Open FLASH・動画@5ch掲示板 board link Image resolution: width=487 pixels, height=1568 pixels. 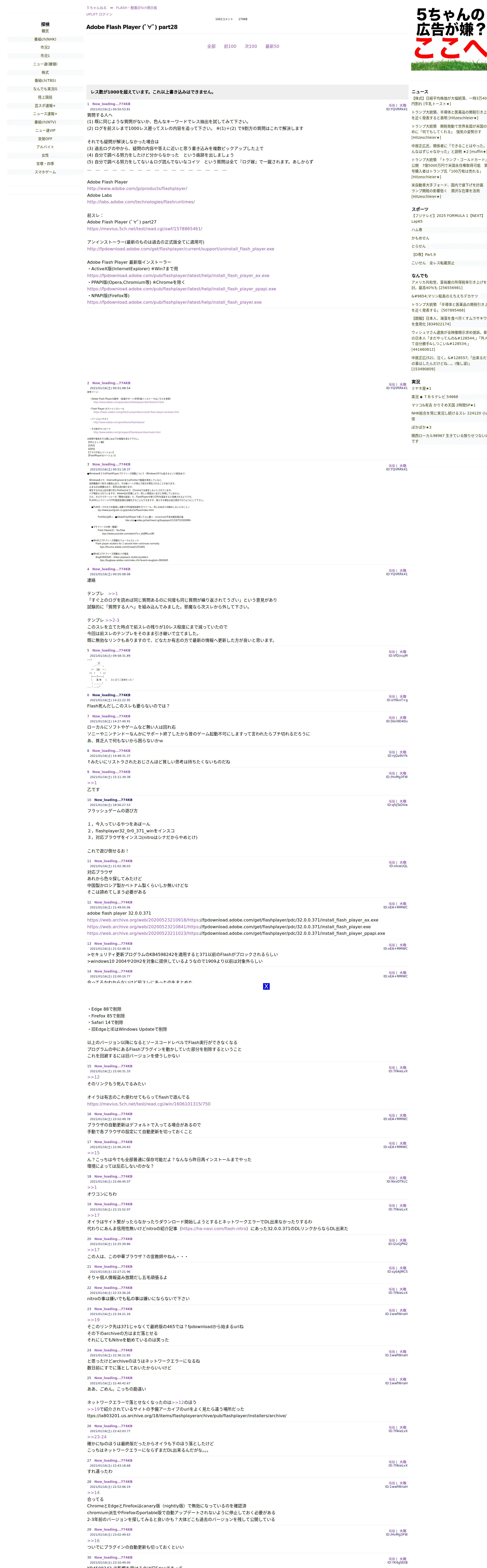[137, 8]
